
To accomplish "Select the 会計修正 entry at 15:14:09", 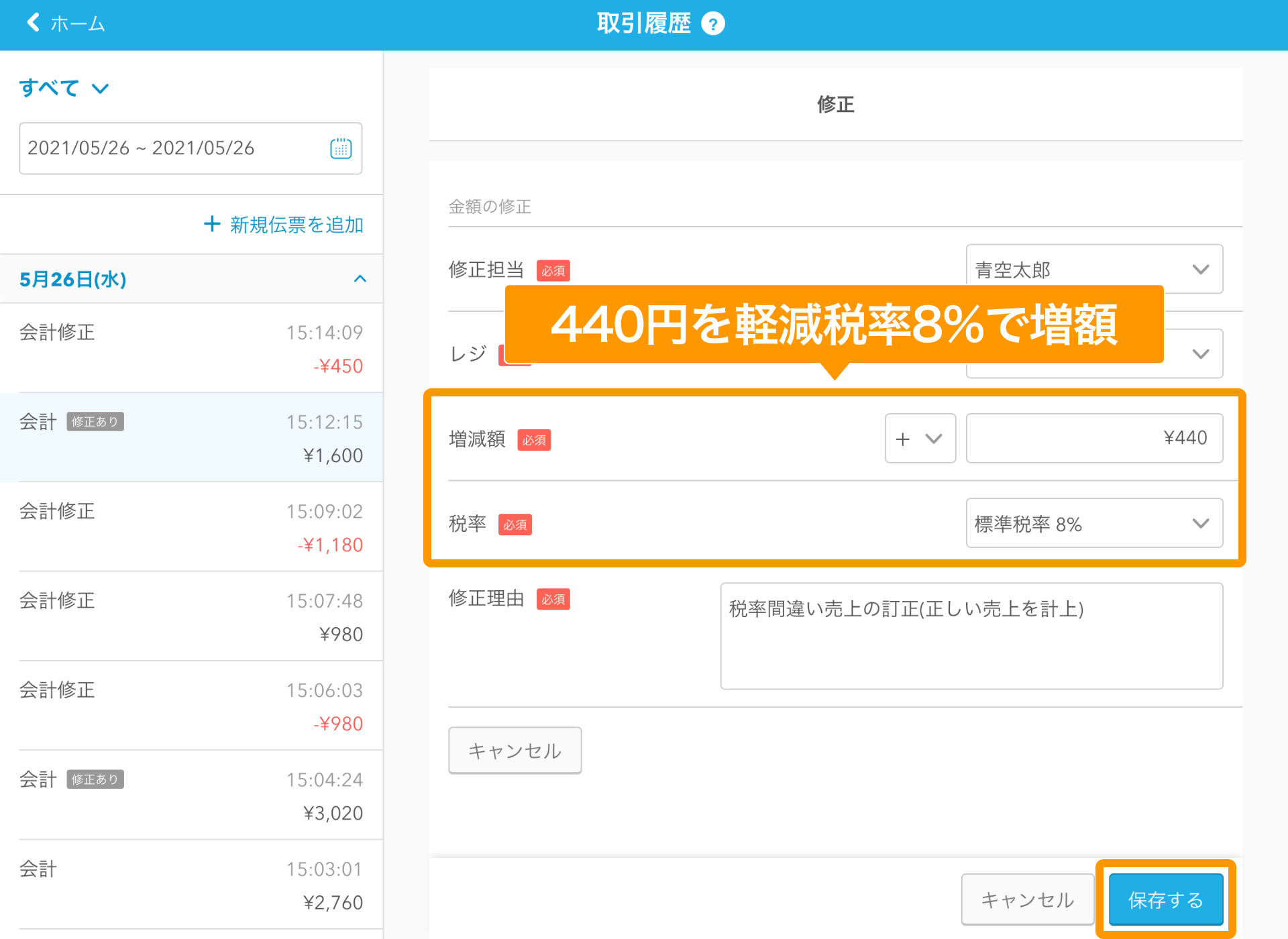I will [191, 348].
